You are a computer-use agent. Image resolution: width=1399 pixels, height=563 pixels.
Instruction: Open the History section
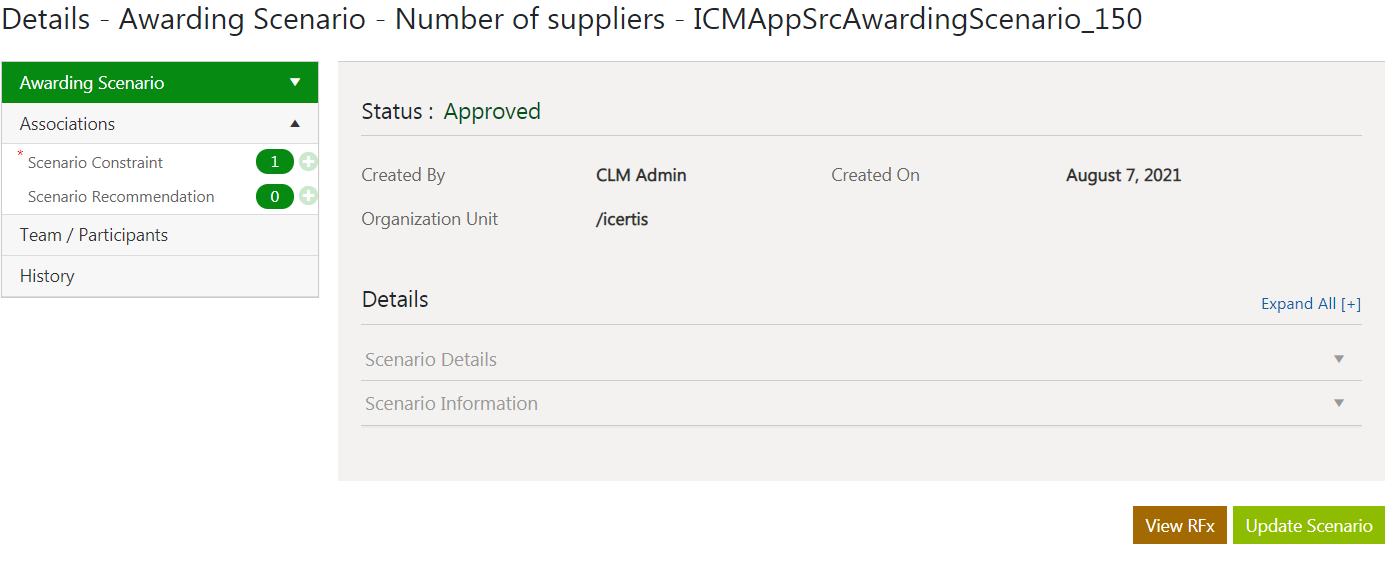coord(47,276)
